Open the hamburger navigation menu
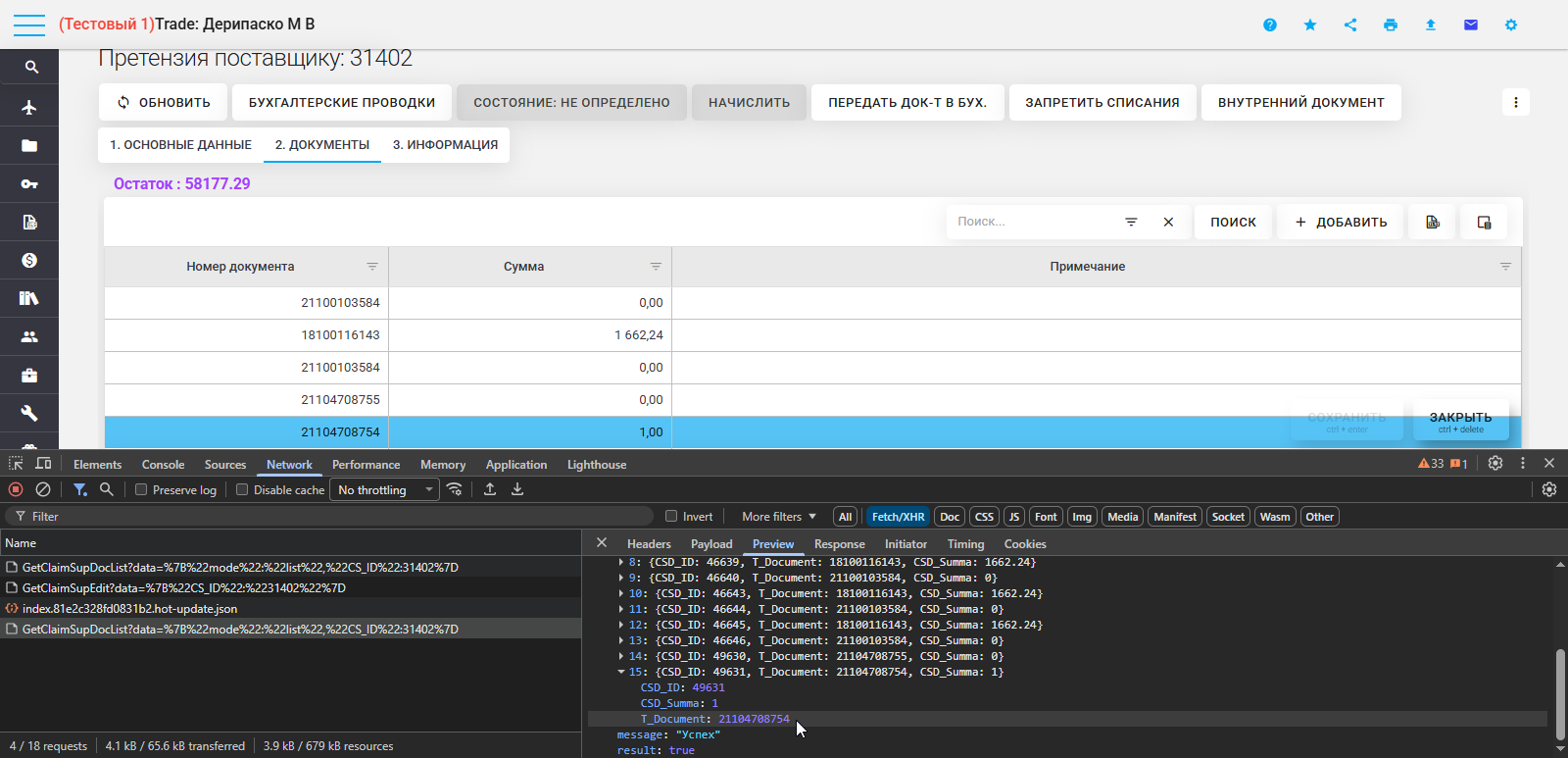 pos(29,25)
